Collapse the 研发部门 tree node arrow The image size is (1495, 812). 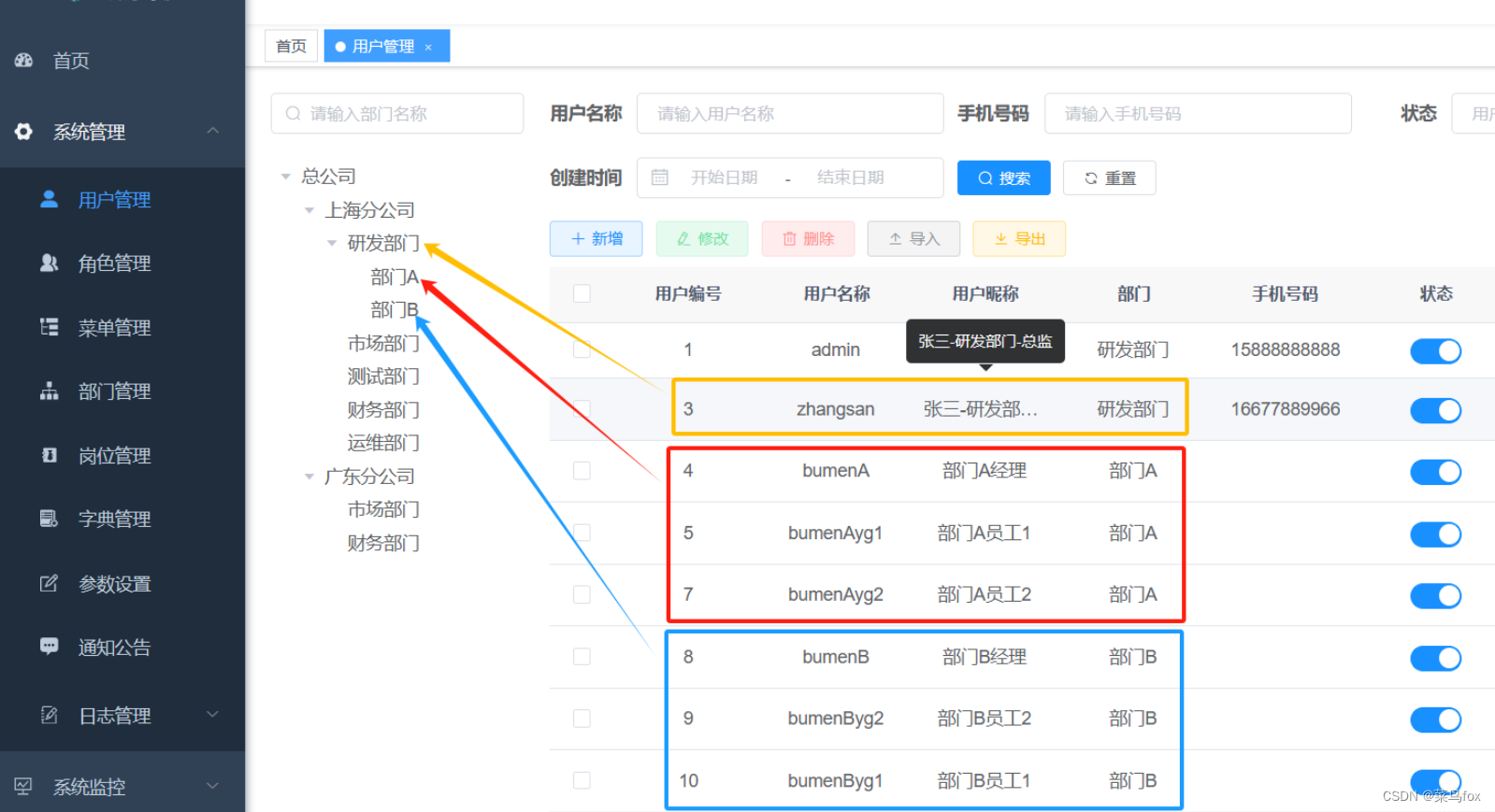click(332, 243)
